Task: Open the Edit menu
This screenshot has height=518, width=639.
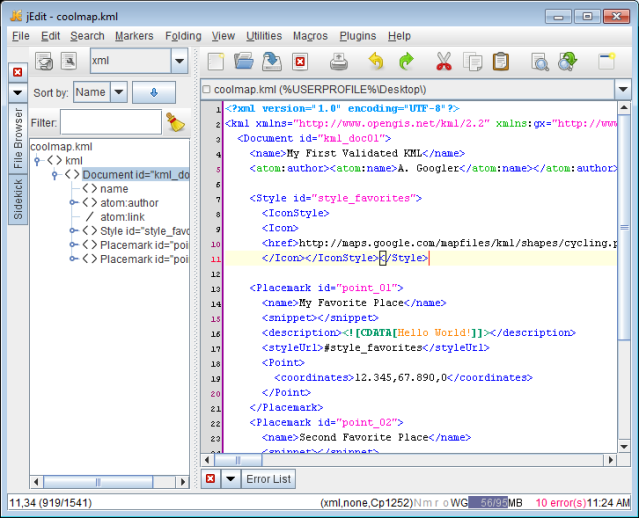Action: (x=51, y=36)
